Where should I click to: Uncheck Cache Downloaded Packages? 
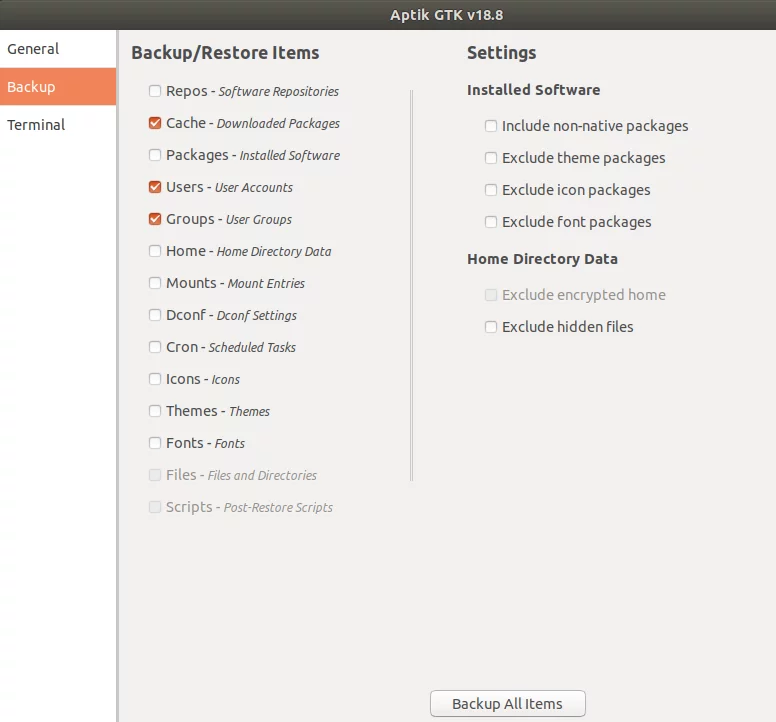[x=155, y=123]
